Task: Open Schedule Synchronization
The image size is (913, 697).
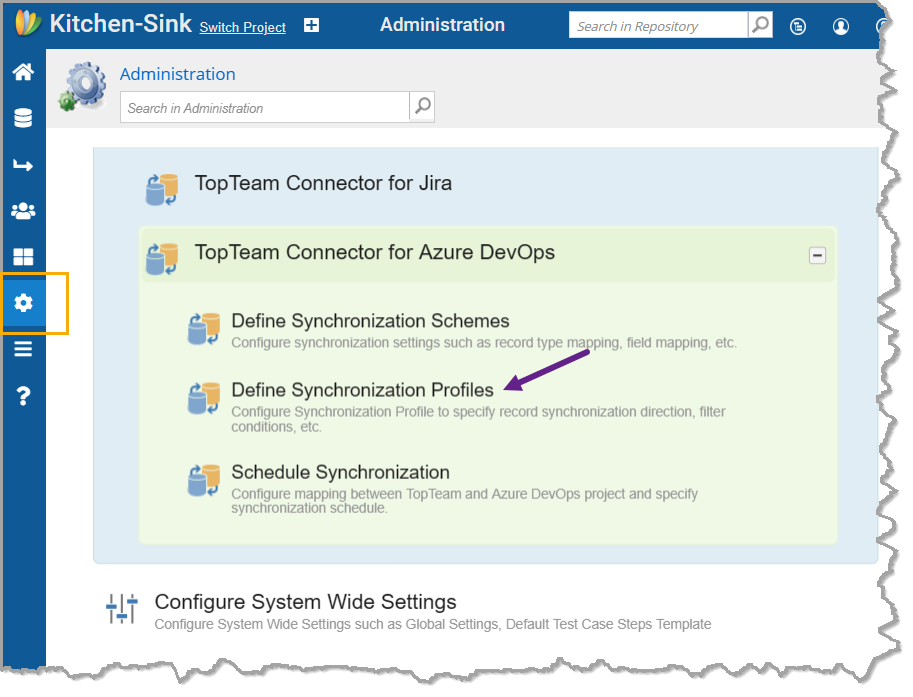Action: [341, 472]
